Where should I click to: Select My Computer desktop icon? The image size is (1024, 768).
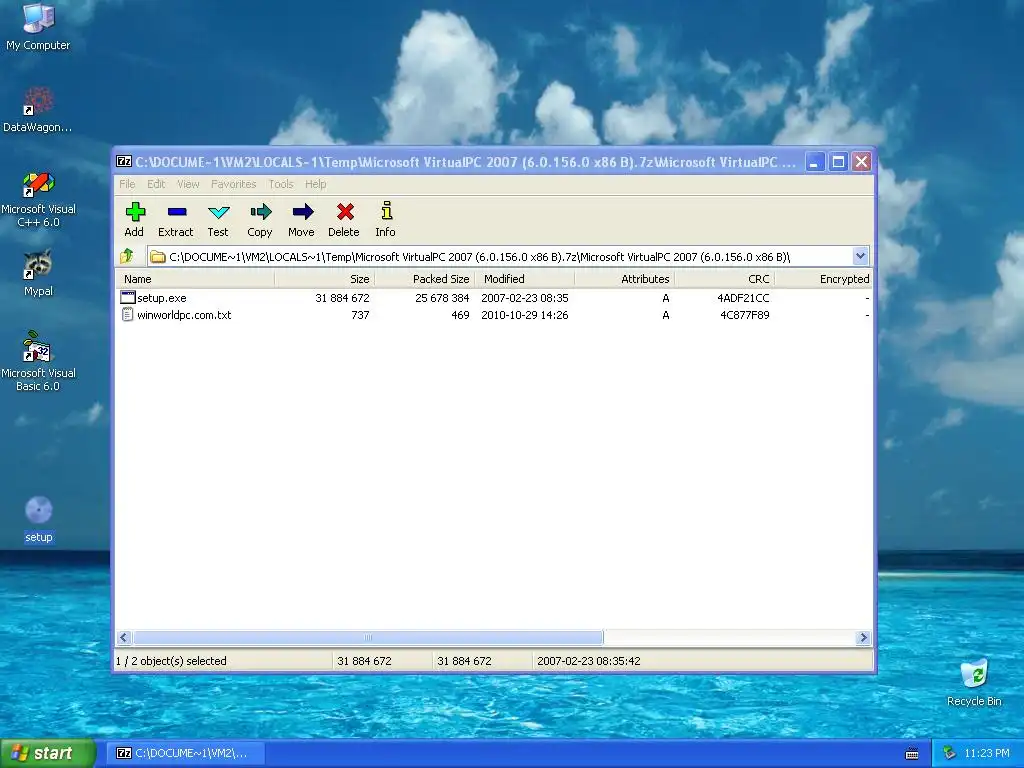[x=38, y=27]
